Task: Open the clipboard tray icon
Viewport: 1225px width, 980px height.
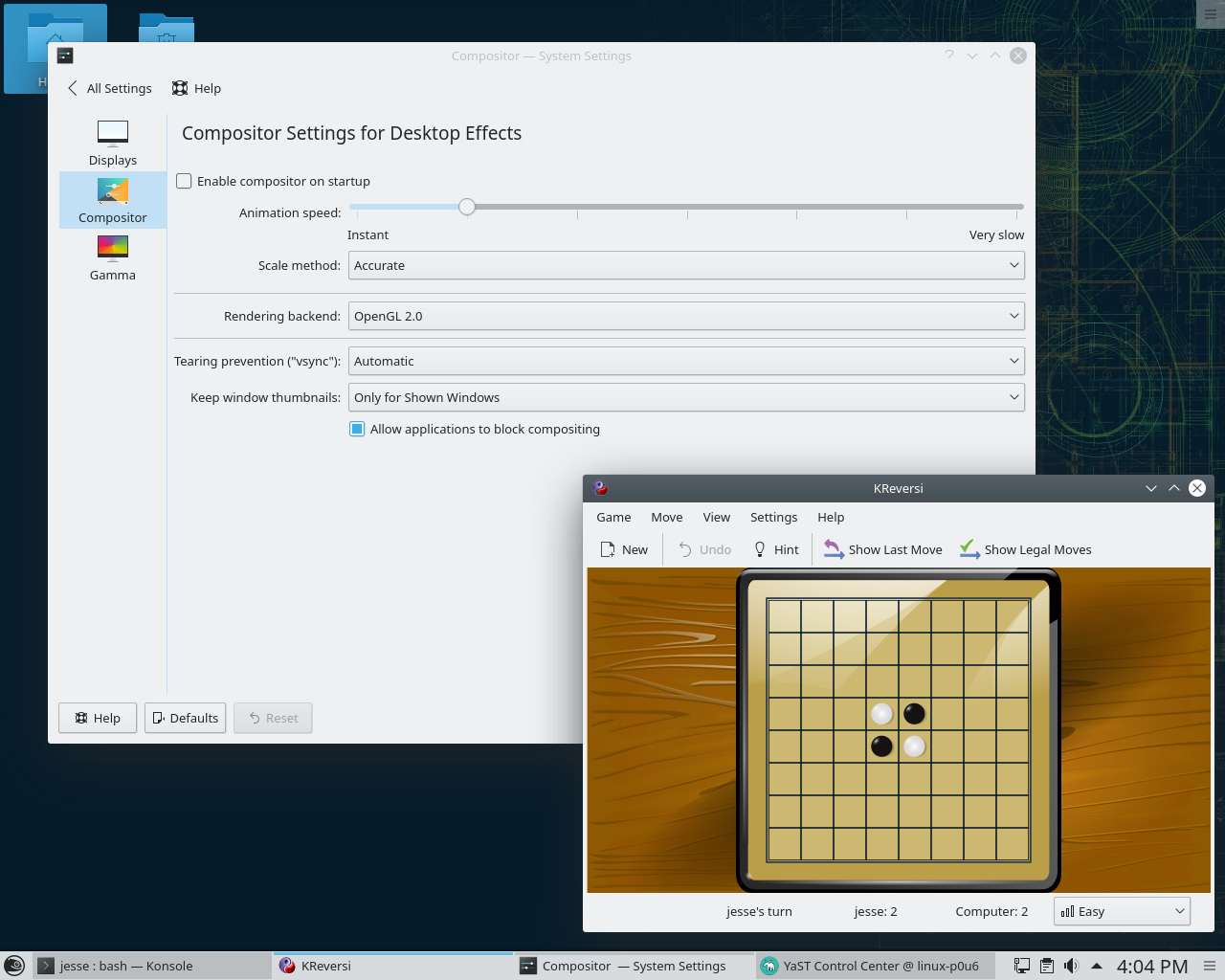Action: pyautogui.click(x=1047, y=966)
